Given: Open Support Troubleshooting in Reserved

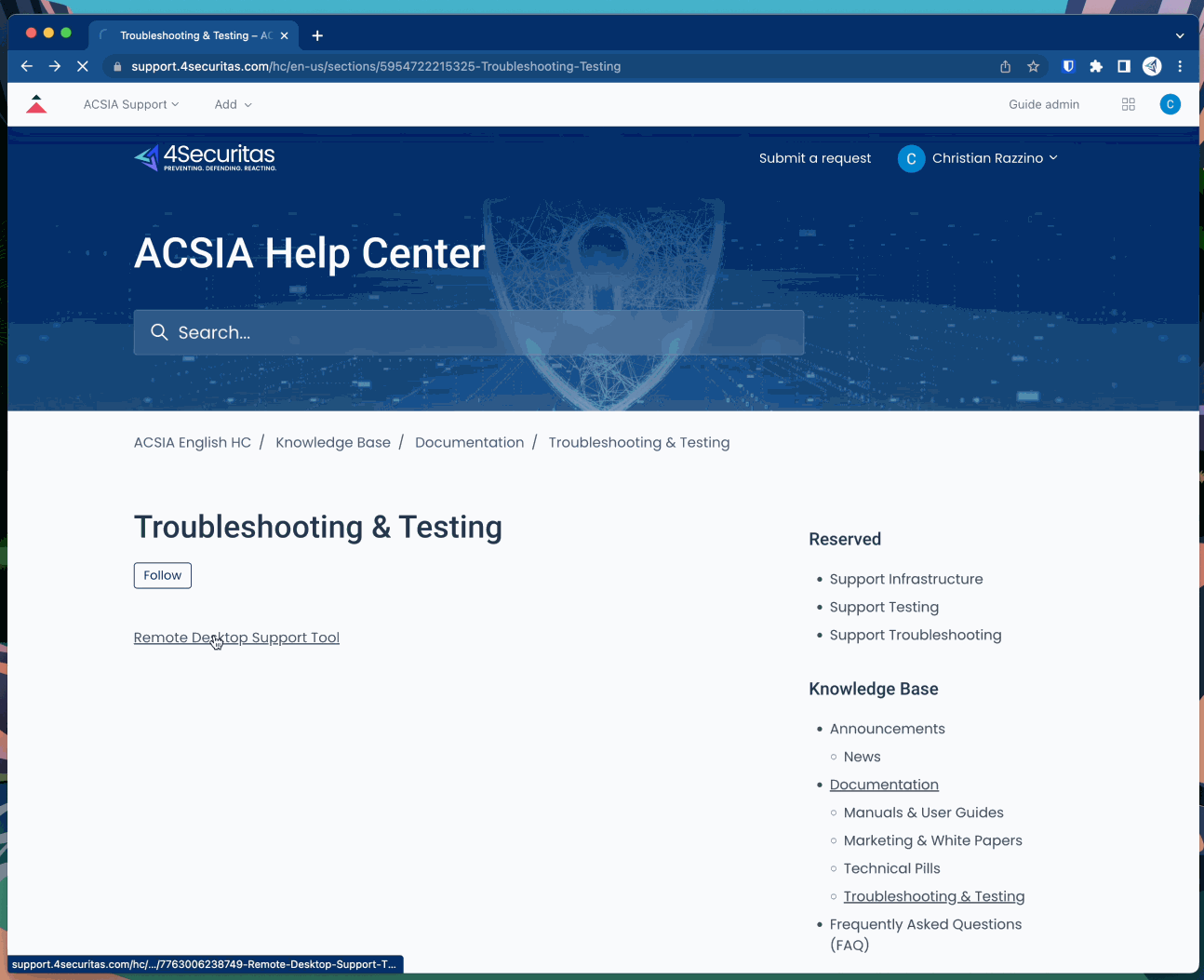Looking at the screenshot, I should pos(916,635).
